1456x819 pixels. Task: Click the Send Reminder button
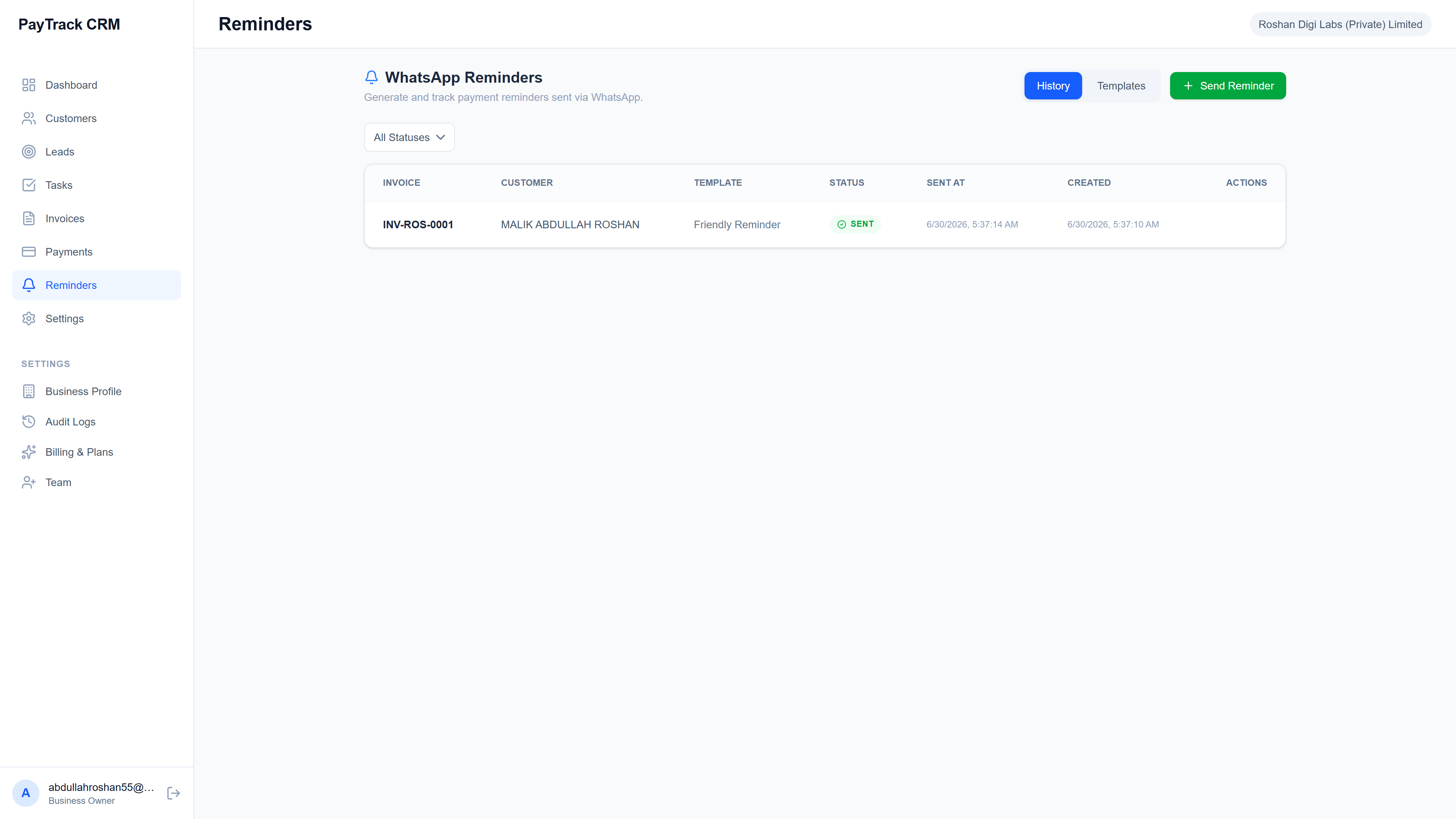[1228, 86]
